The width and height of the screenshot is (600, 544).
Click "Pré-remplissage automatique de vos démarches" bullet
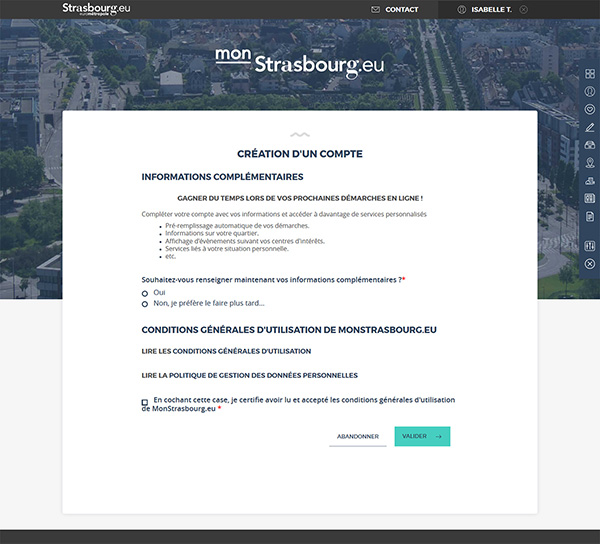[x=237, y=226]
